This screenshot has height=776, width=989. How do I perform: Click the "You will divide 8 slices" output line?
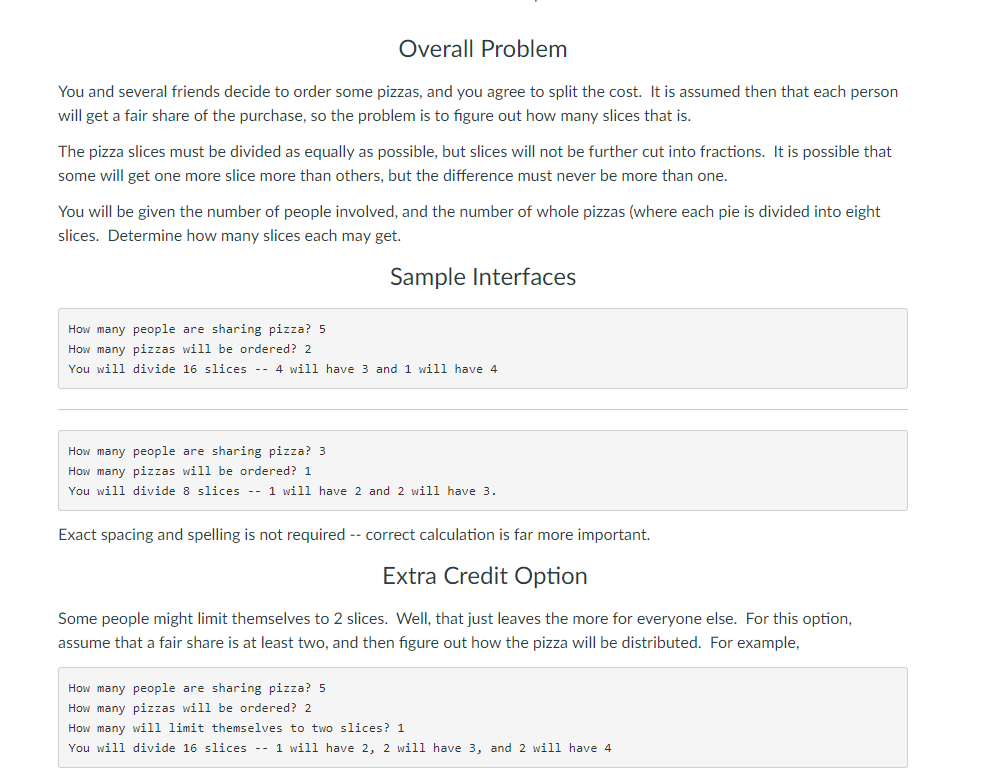click(x=282, y=491)
